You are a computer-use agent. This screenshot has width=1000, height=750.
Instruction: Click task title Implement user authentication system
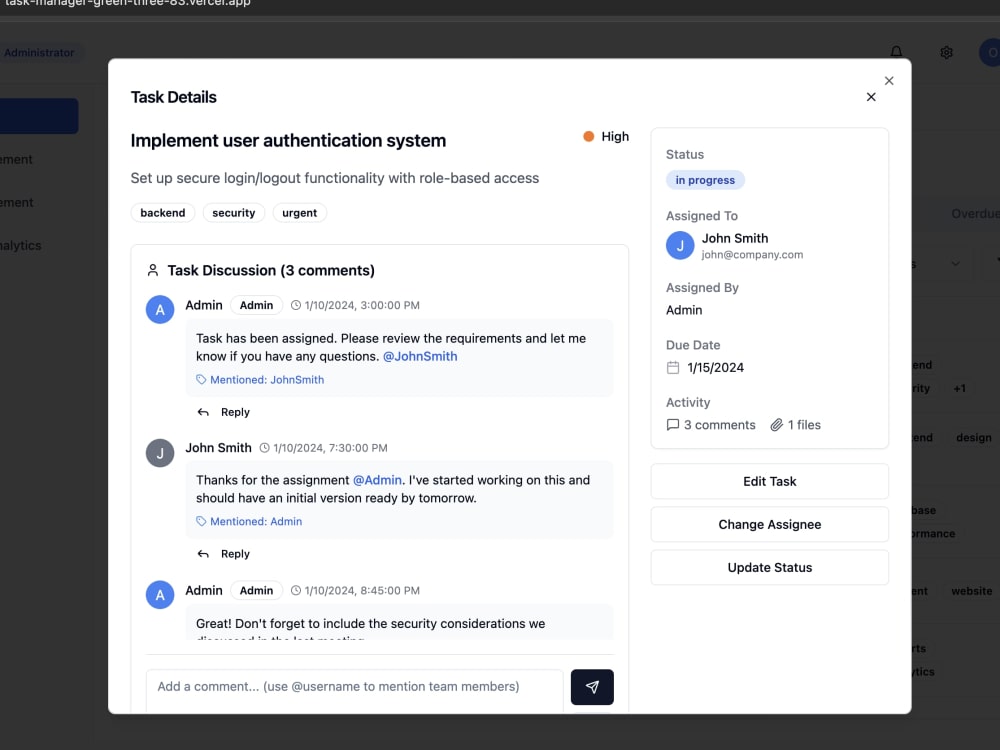point(288,140)
